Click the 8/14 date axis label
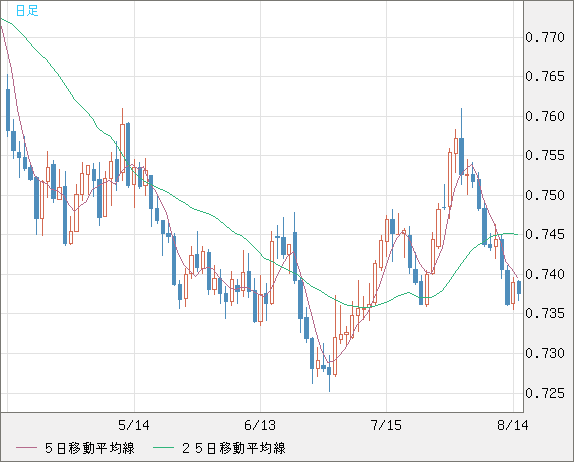 coord(513,425)
